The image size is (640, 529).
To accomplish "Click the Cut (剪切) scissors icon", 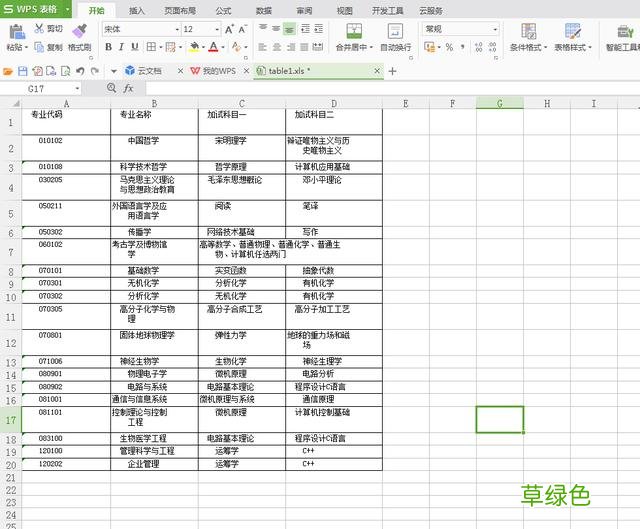I will 39,28.
